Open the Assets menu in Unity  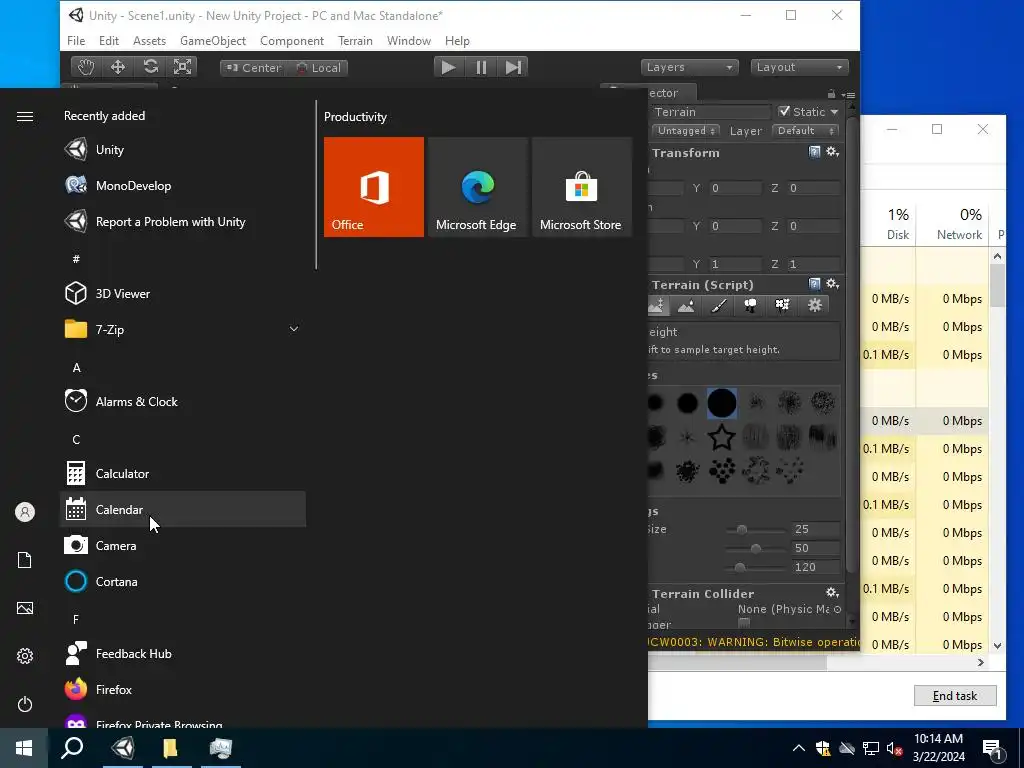tap(150, 40)
